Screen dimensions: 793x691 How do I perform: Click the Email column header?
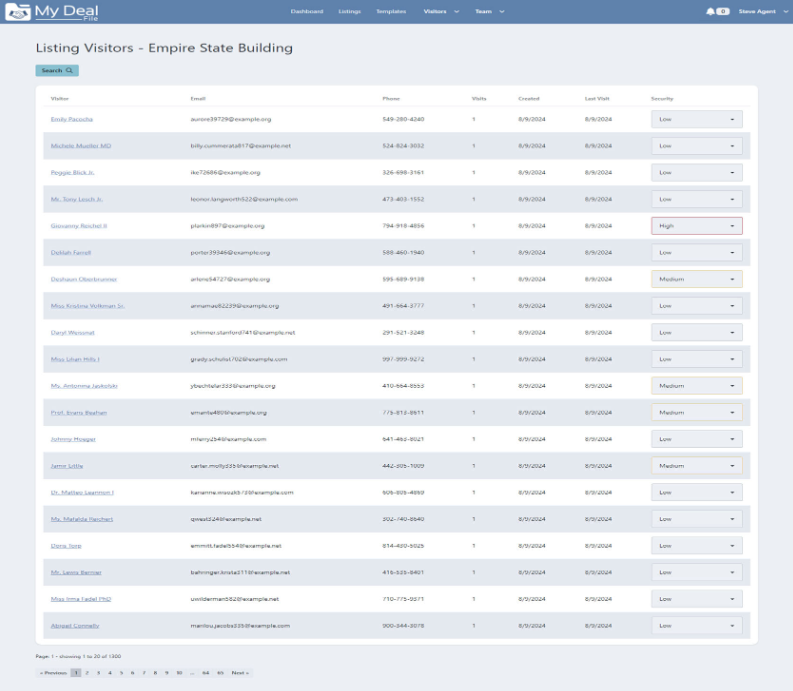point(198,99)
